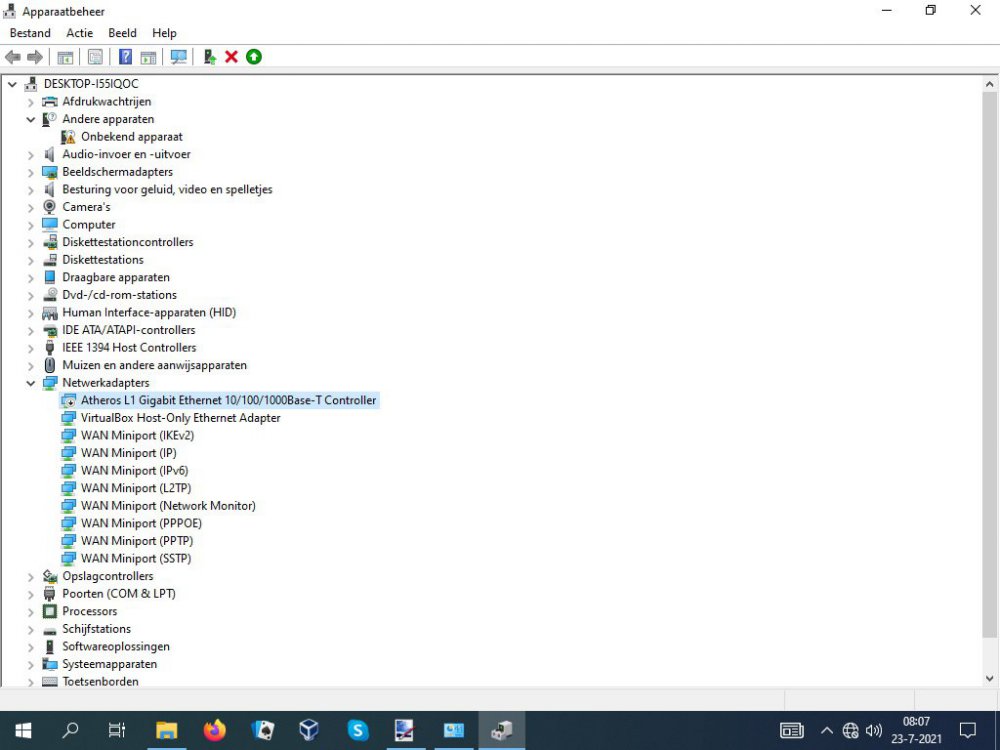Click the red X Uninstall device icon

[x=232, y=57]
